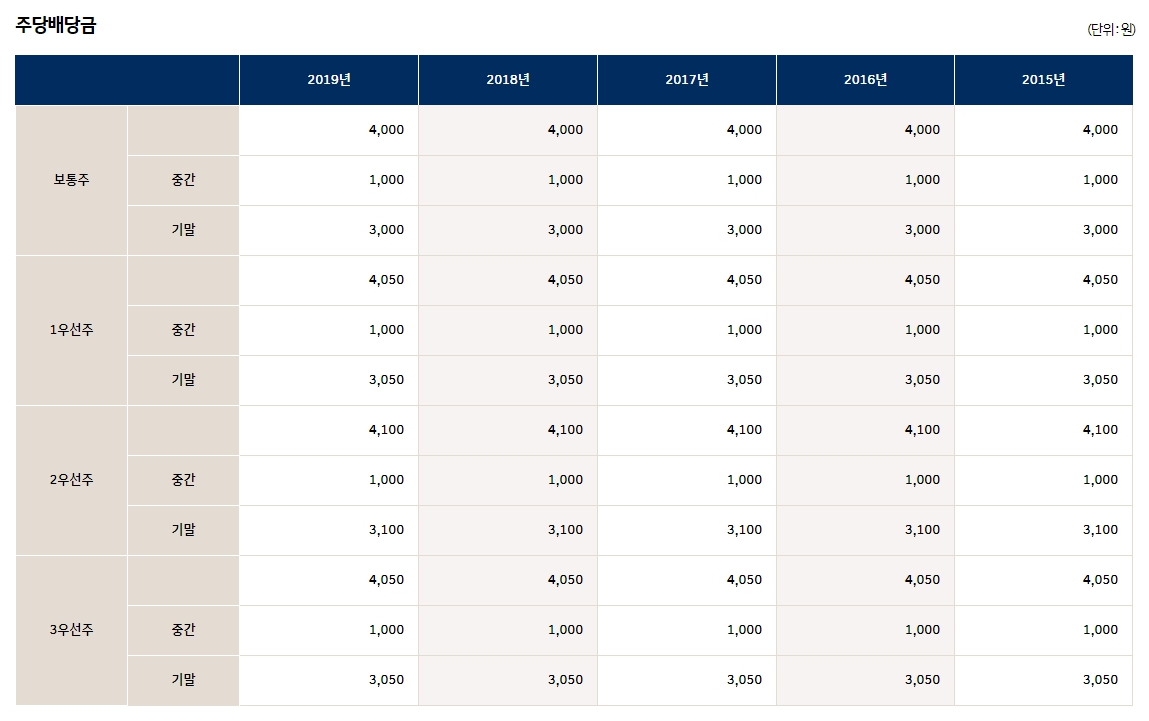The image size is (1149, 721).
Task: Select the 2019년 column header
Action: click(329, 80)
